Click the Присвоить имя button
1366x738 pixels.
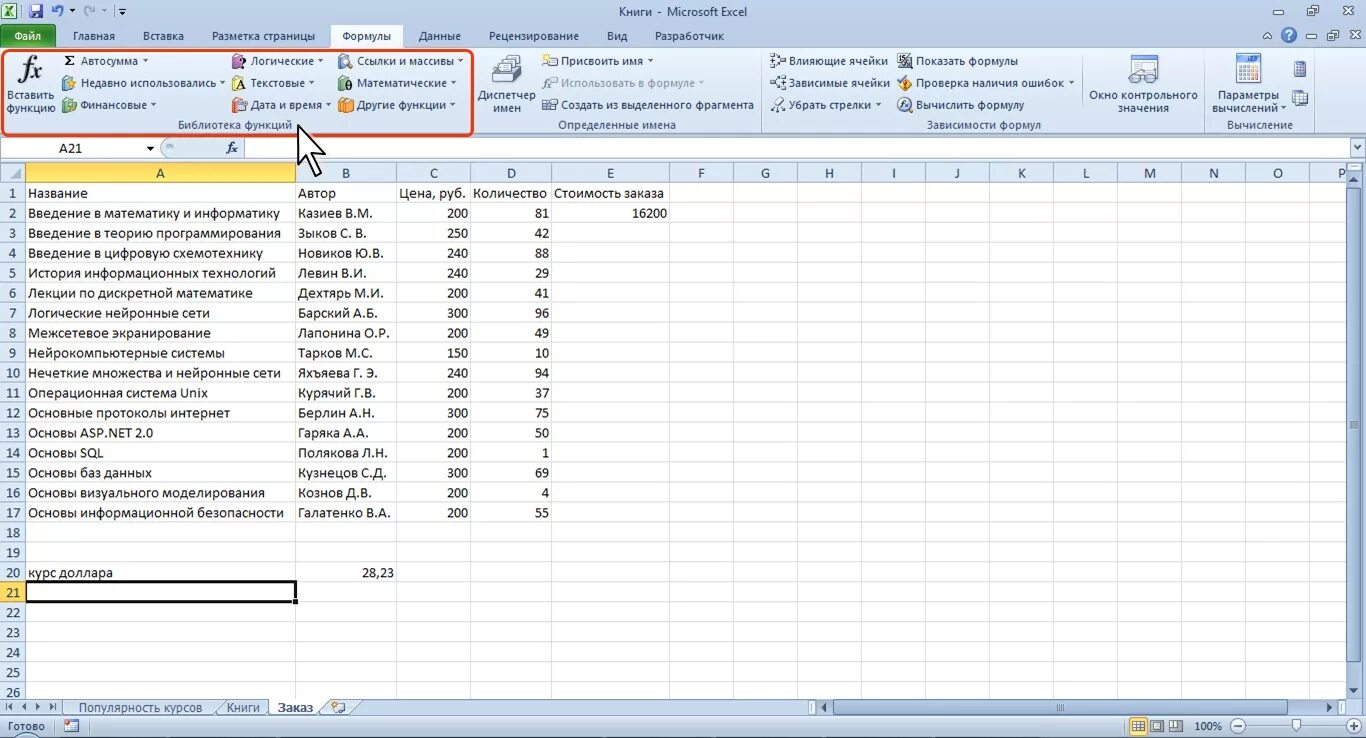click(598, 61)
